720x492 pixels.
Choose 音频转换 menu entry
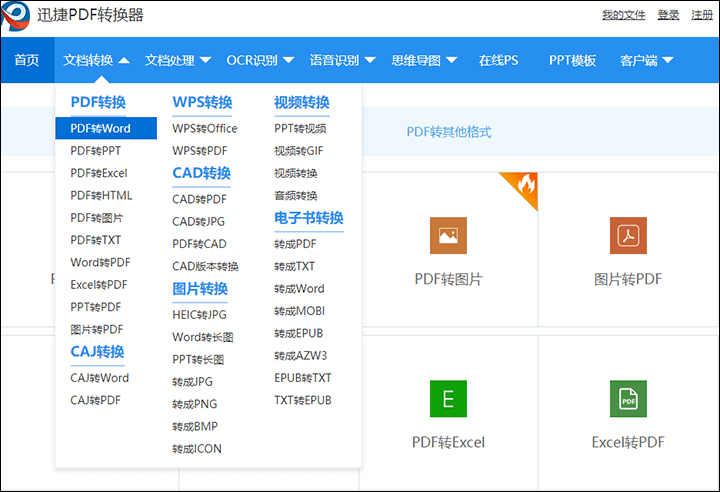[296, 196]
